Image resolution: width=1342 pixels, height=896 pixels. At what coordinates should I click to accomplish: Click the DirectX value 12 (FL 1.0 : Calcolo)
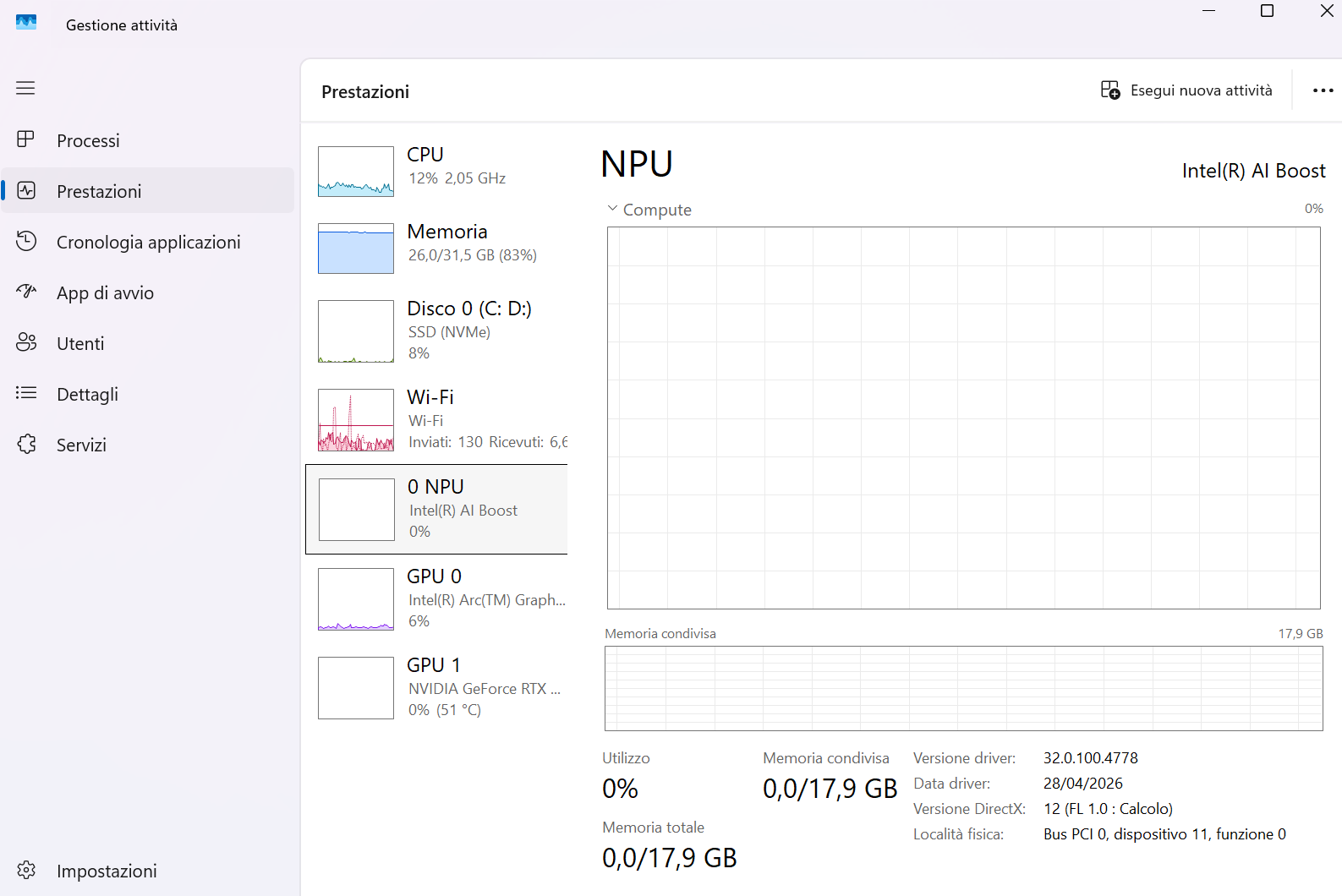(x=1109, y=809)
